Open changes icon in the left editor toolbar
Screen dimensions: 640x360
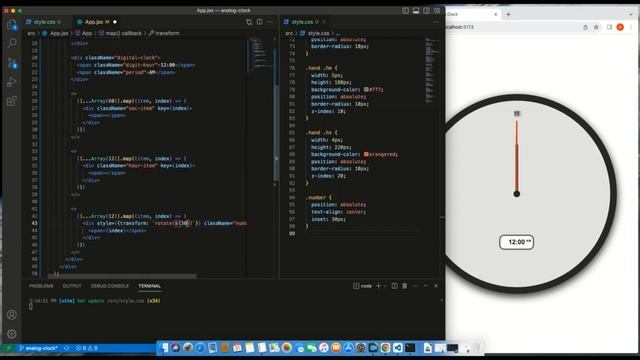pyautogui.click(x=249, y=22)
